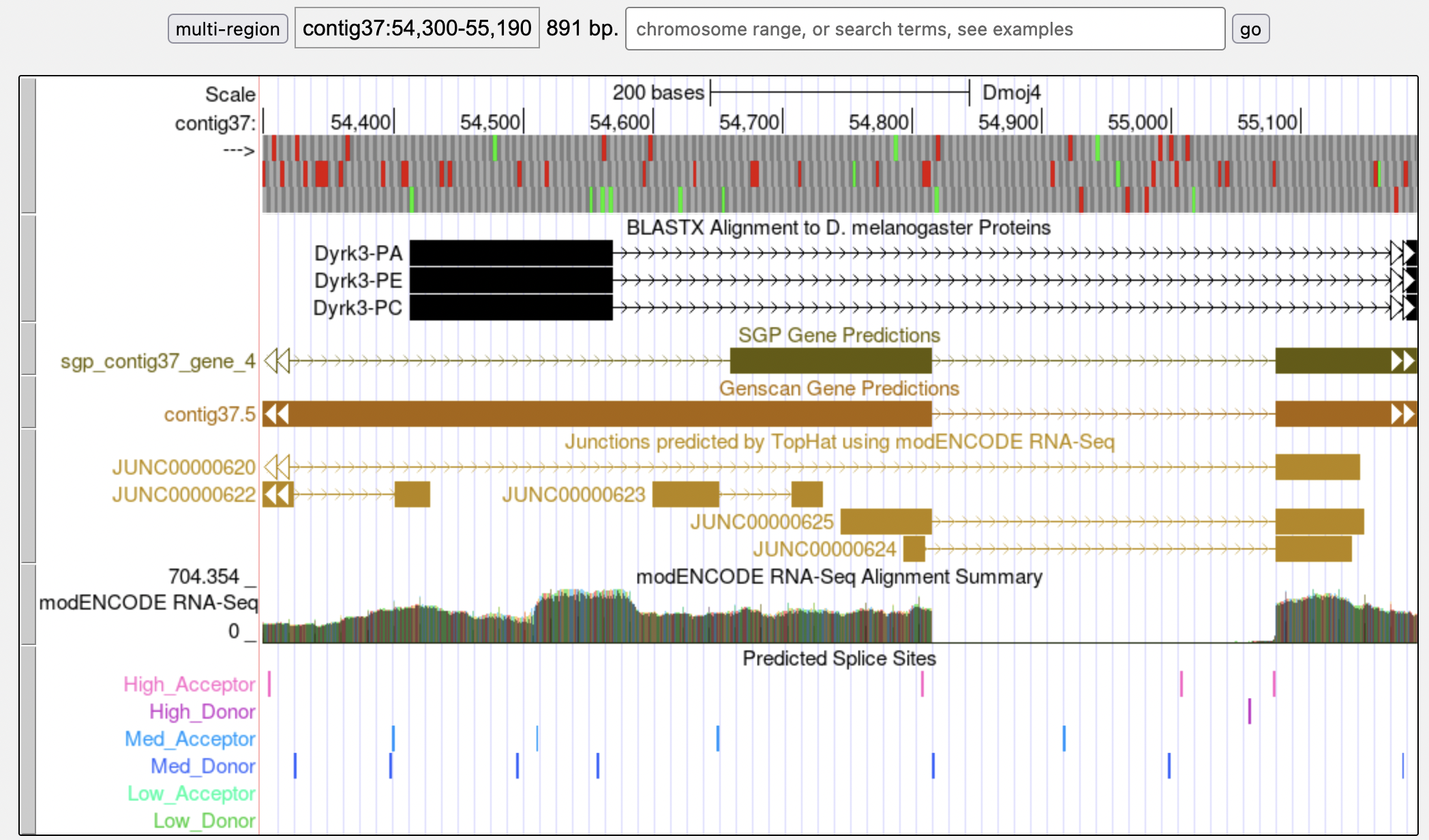The height and width of the screenshot is (840, 1429).
Task: Select the JUNC00000622 label
Action: pyautogui.click(x=183, y=494)
